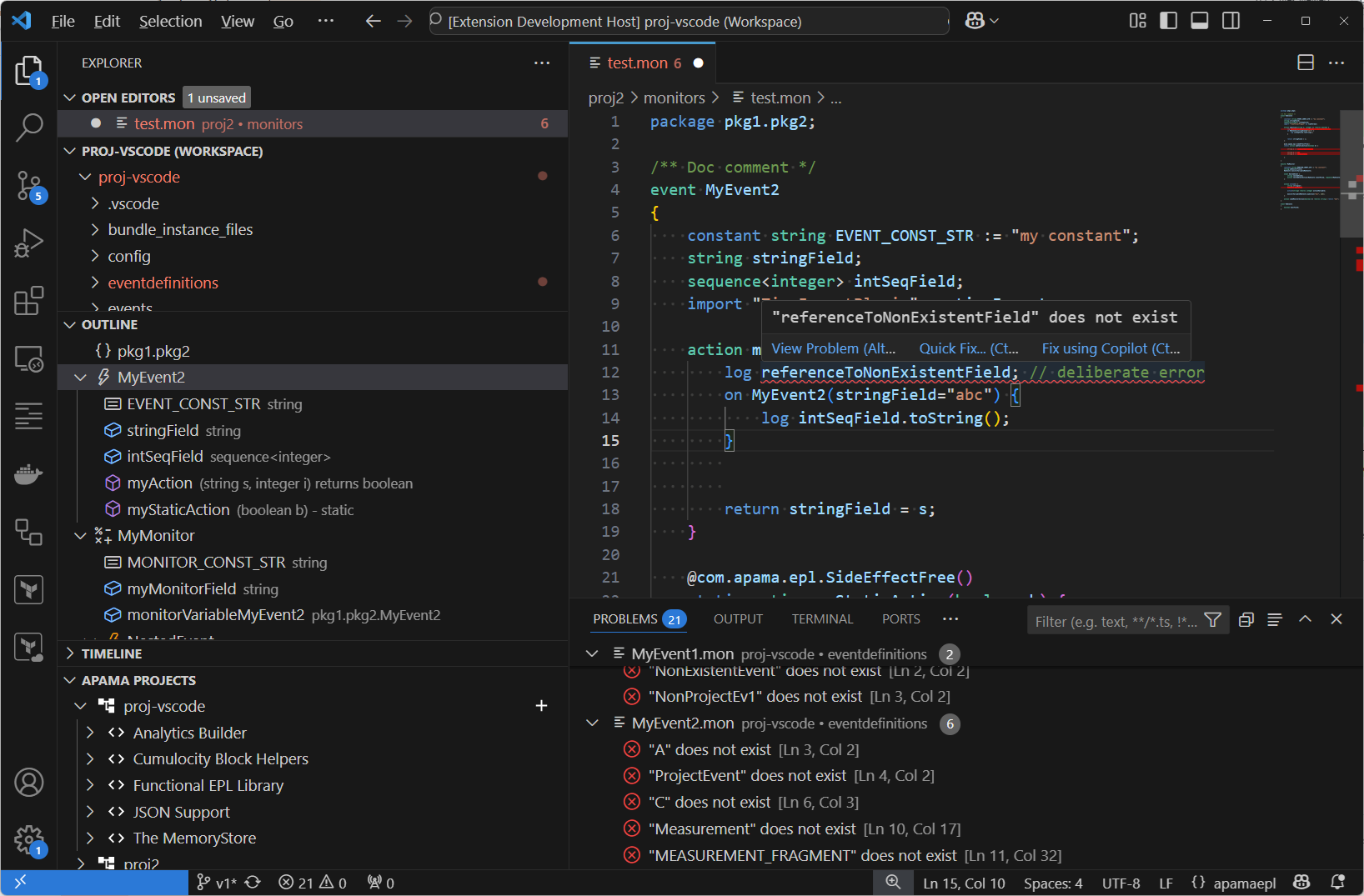
Task: Open Run and Debug view
Action: coord(29,243)
